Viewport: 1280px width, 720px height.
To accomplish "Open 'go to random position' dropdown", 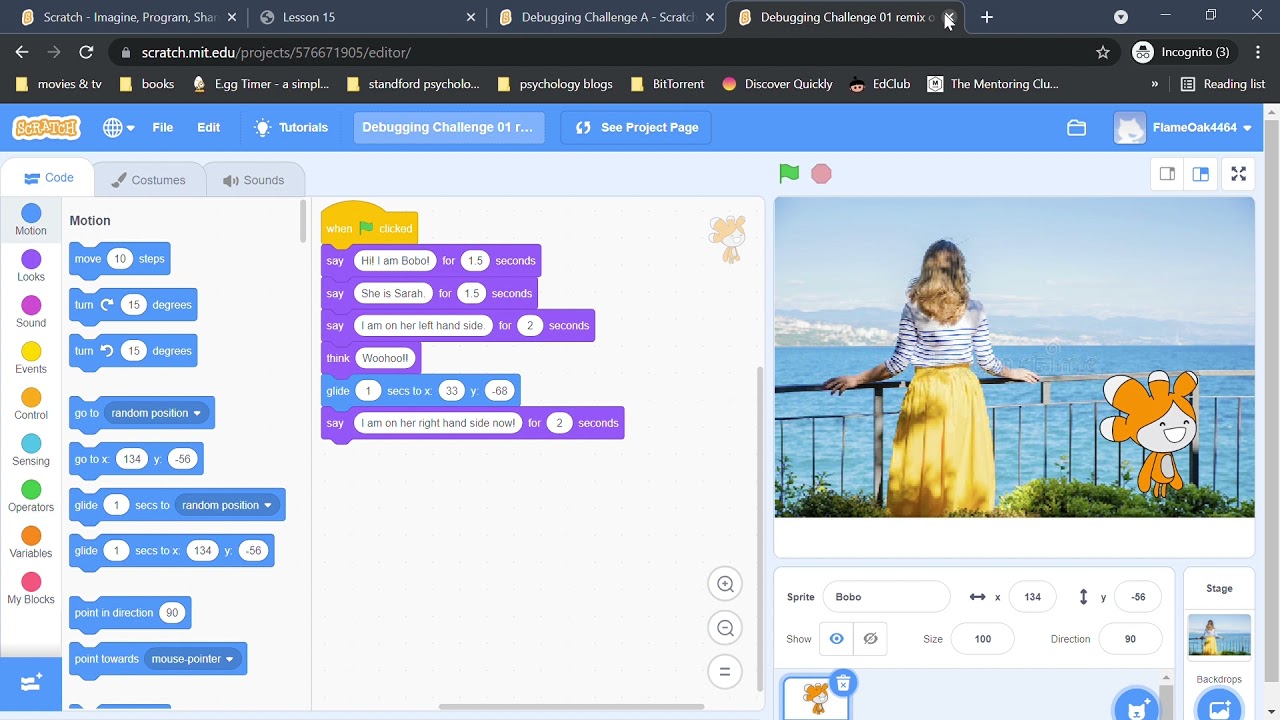I will 156,413.
